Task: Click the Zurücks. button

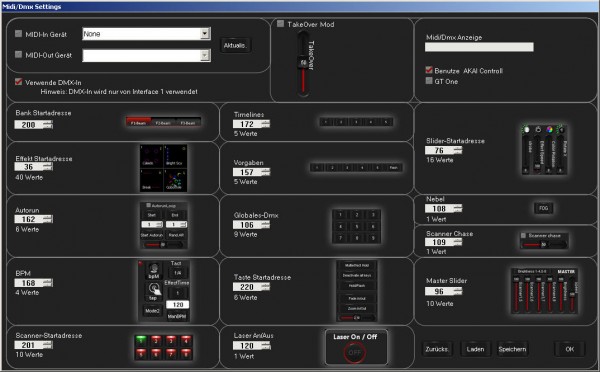Action: (x=437, y=349)
